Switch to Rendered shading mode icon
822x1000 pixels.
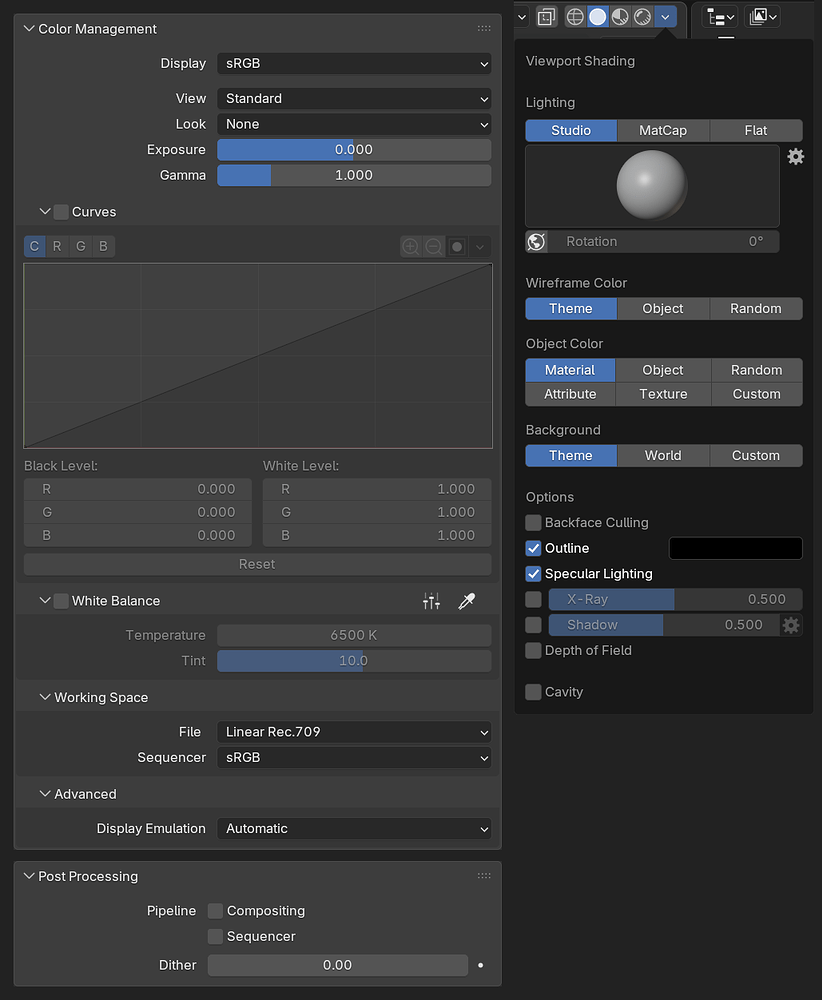click(x=642, y=17)
